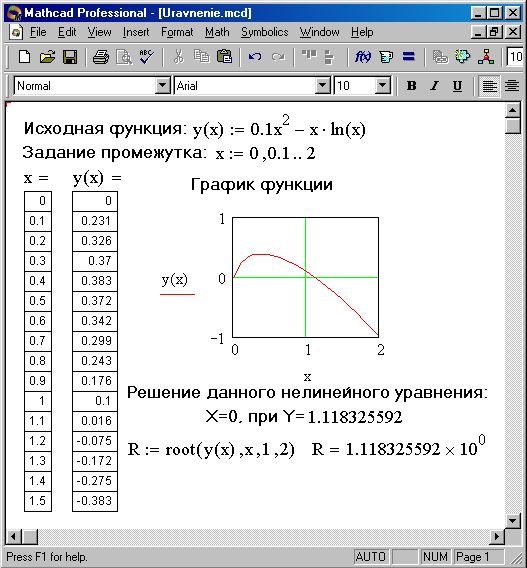Expand the Normal style dropdown
This screenshot has width=527, height=568.
tap(162, 86)
